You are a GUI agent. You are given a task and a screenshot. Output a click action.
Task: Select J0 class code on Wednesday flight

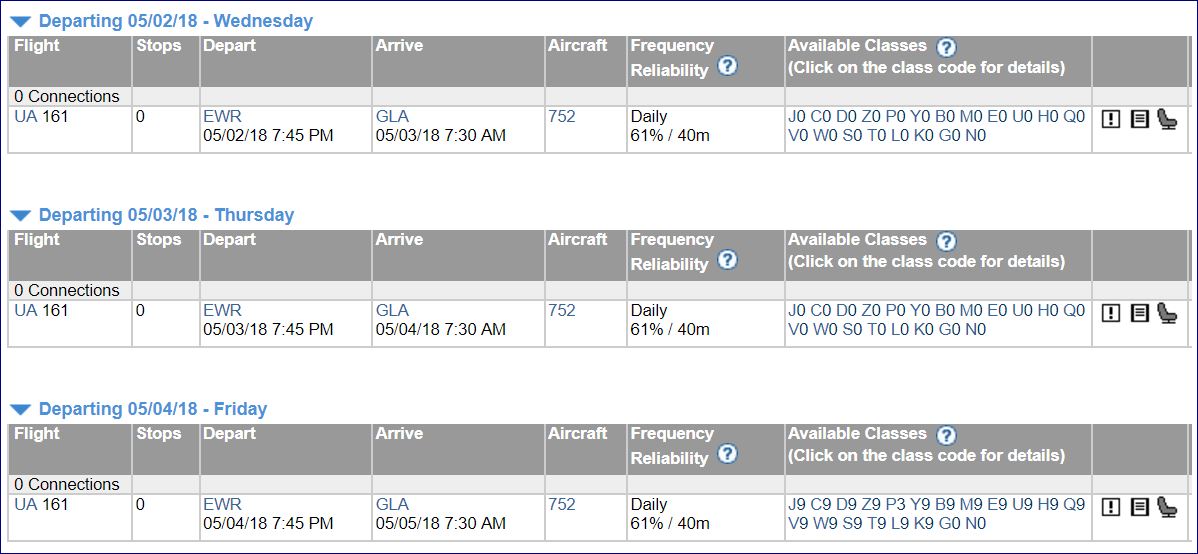pos(797,116)
